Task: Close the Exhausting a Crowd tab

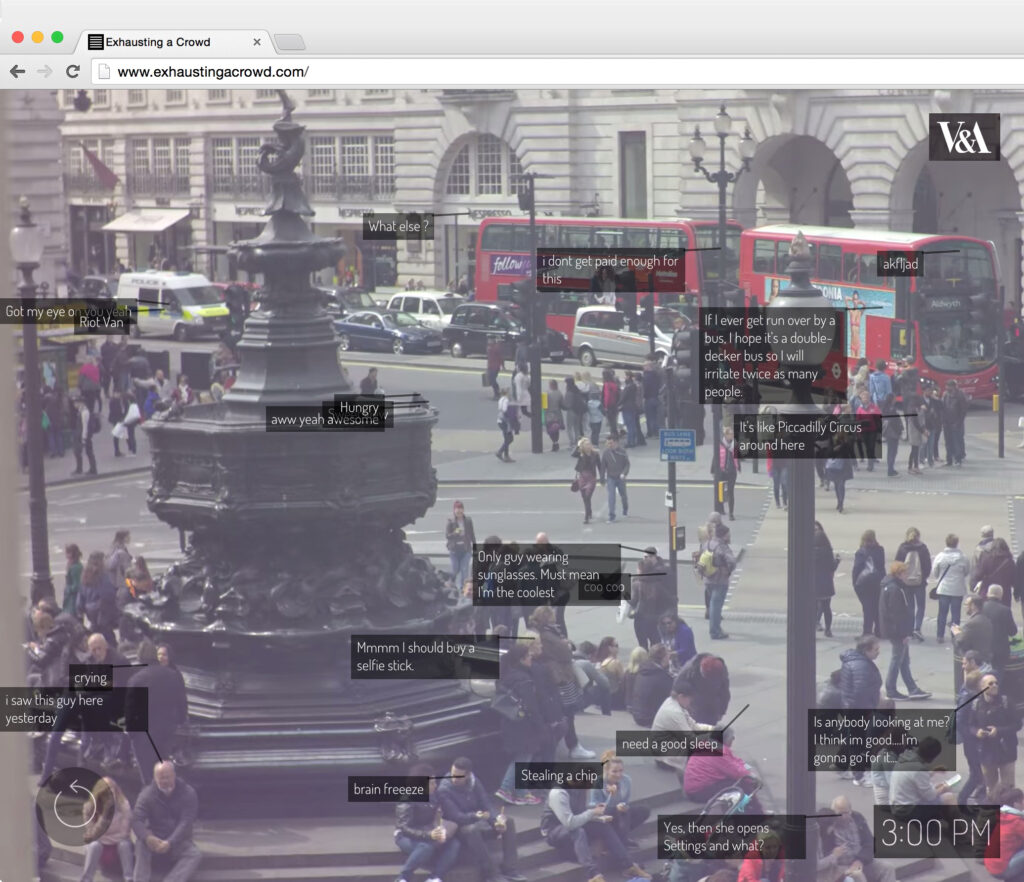Action: pos(257,42)
